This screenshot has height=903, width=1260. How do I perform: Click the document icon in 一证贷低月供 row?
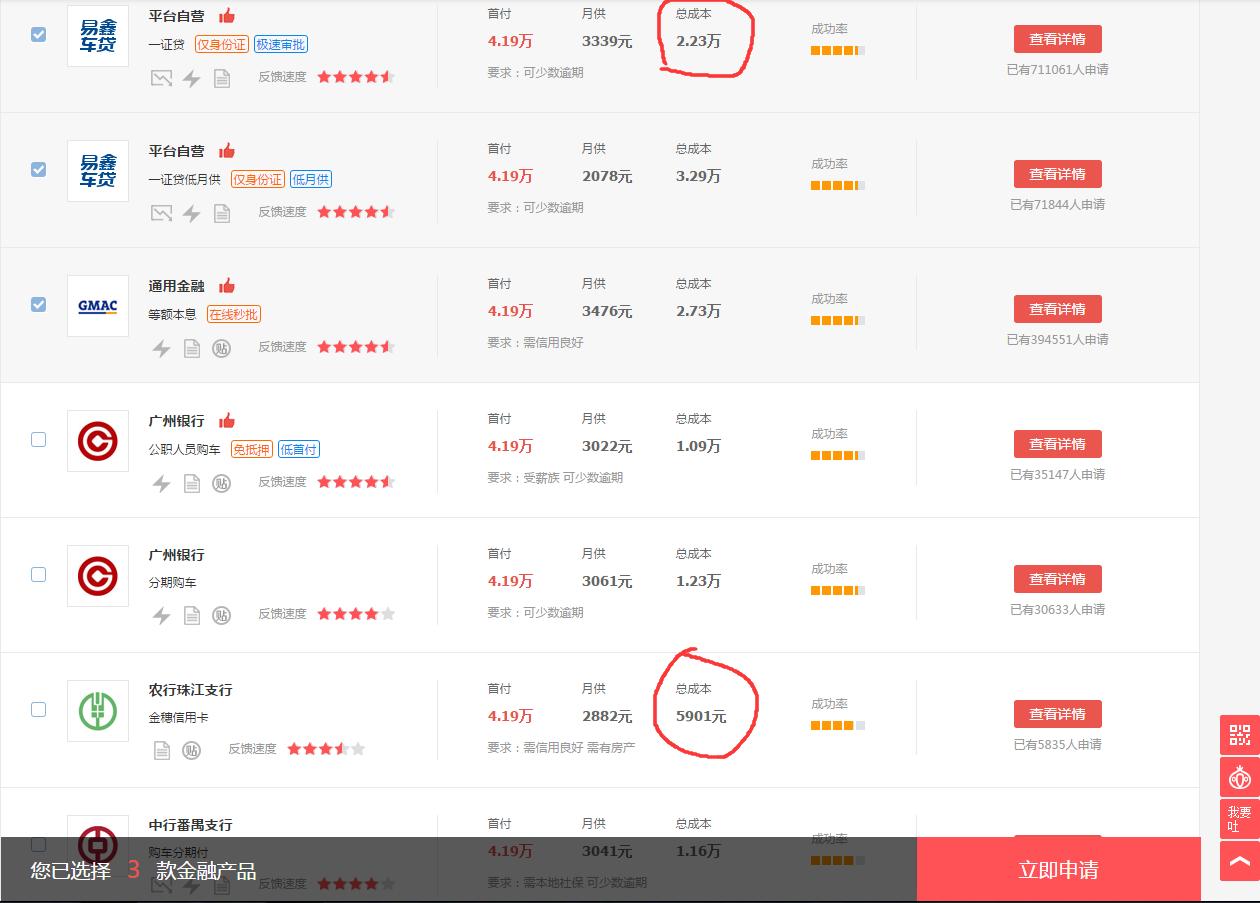pyautogui.click(x=222, y=213)
